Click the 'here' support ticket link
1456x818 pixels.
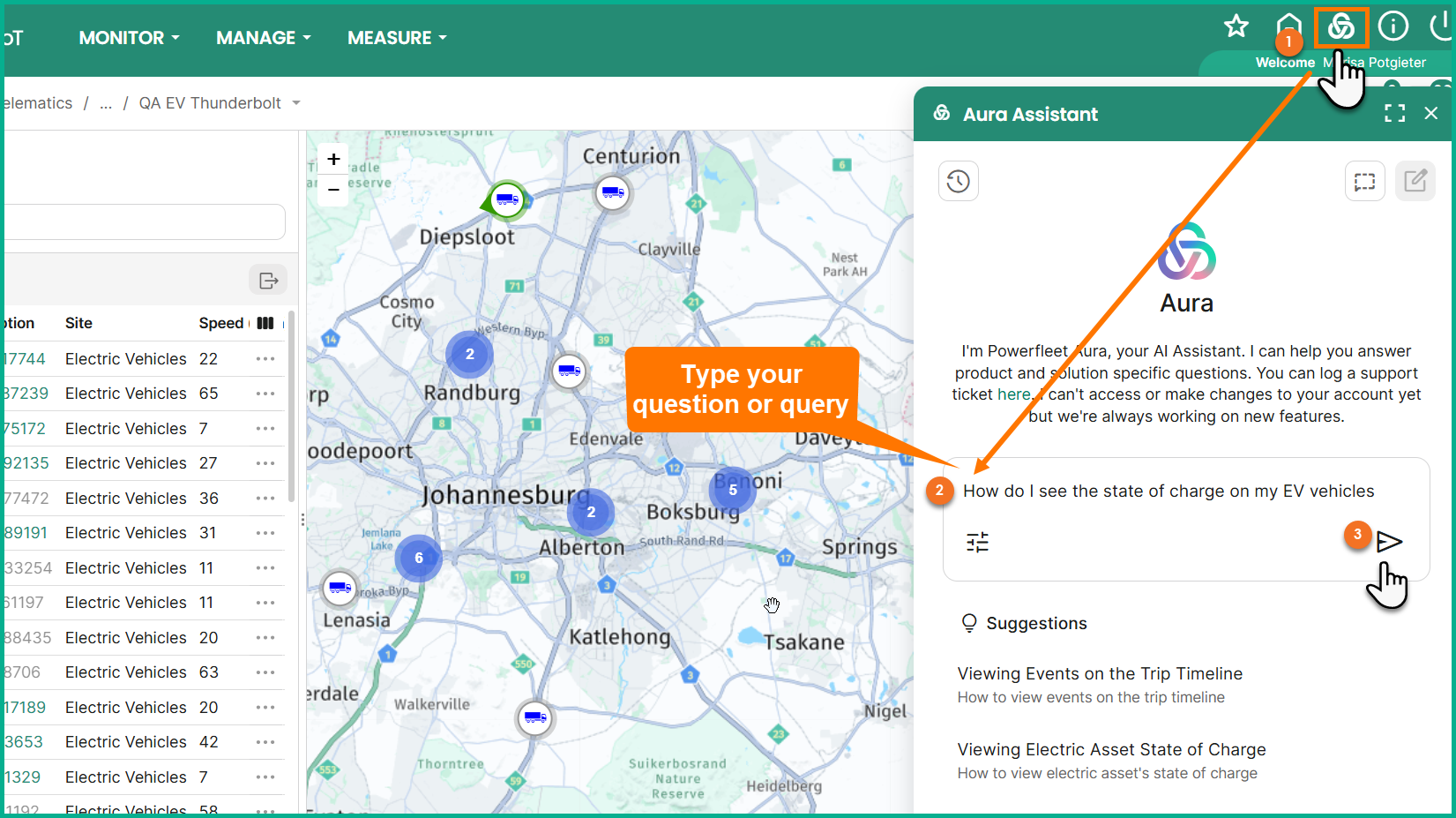(1013, 394)
